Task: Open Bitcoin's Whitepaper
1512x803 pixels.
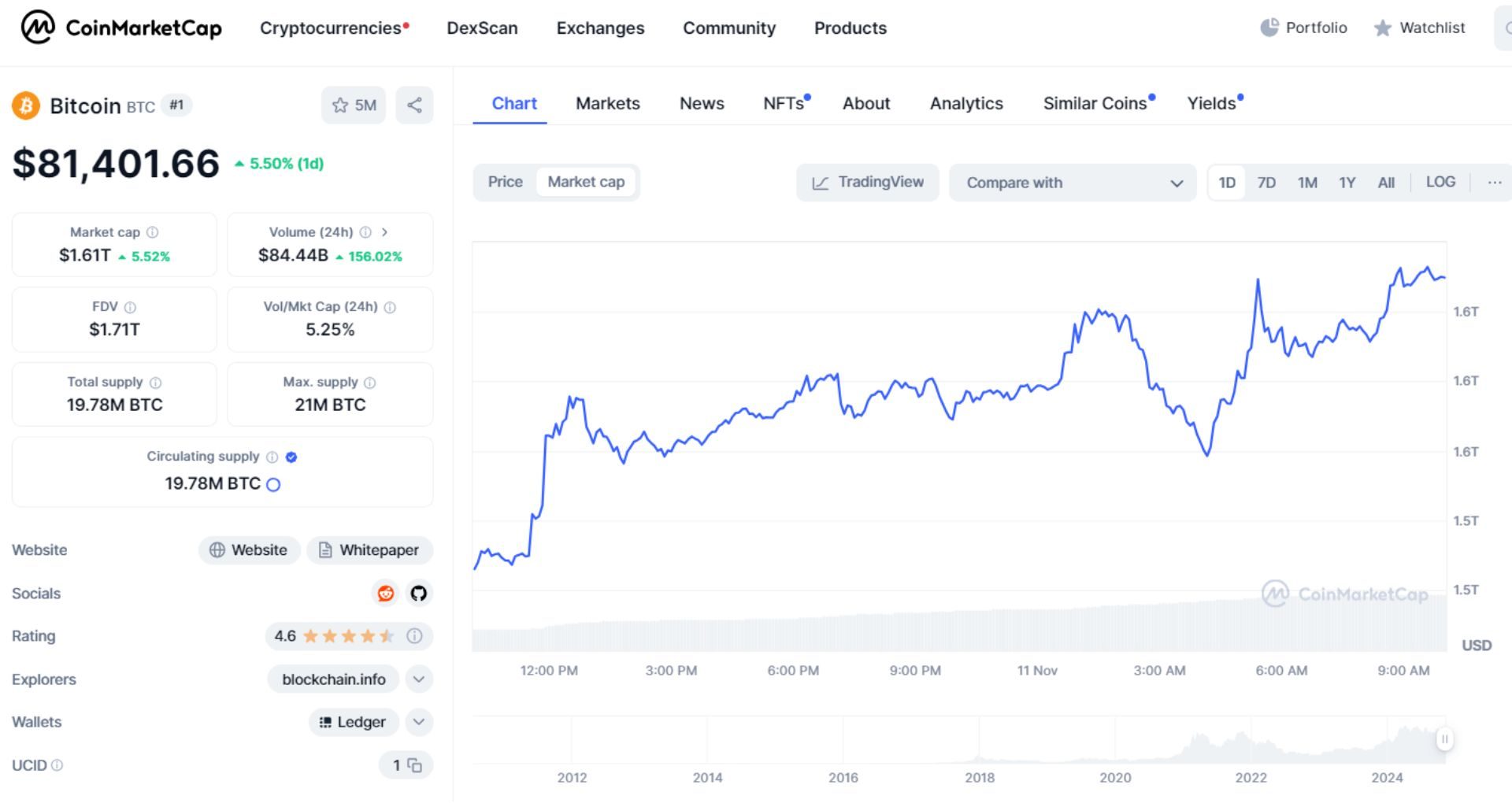Action: 369,550
